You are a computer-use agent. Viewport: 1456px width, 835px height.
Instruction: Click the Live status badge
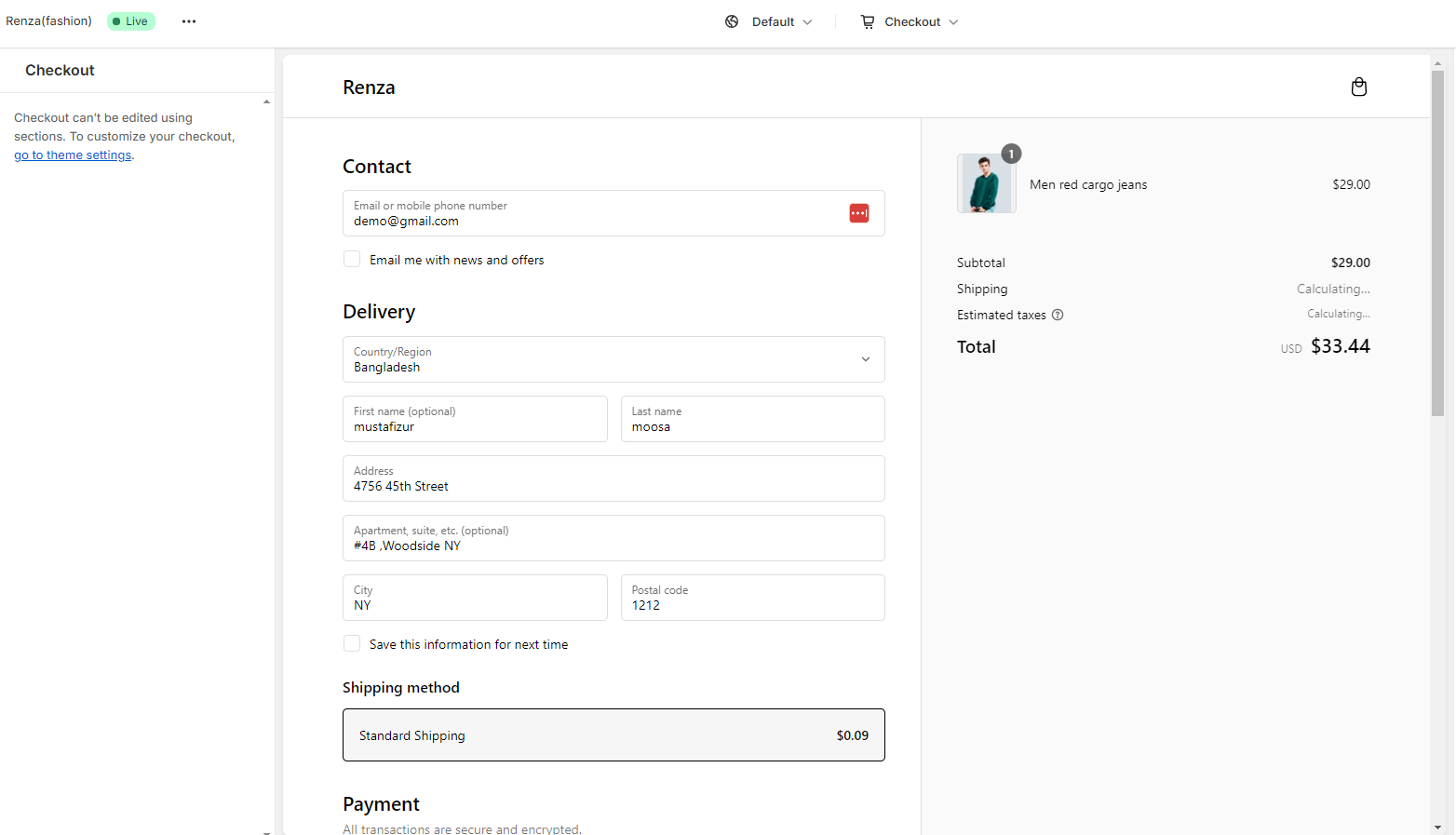(x=131, y=21)
